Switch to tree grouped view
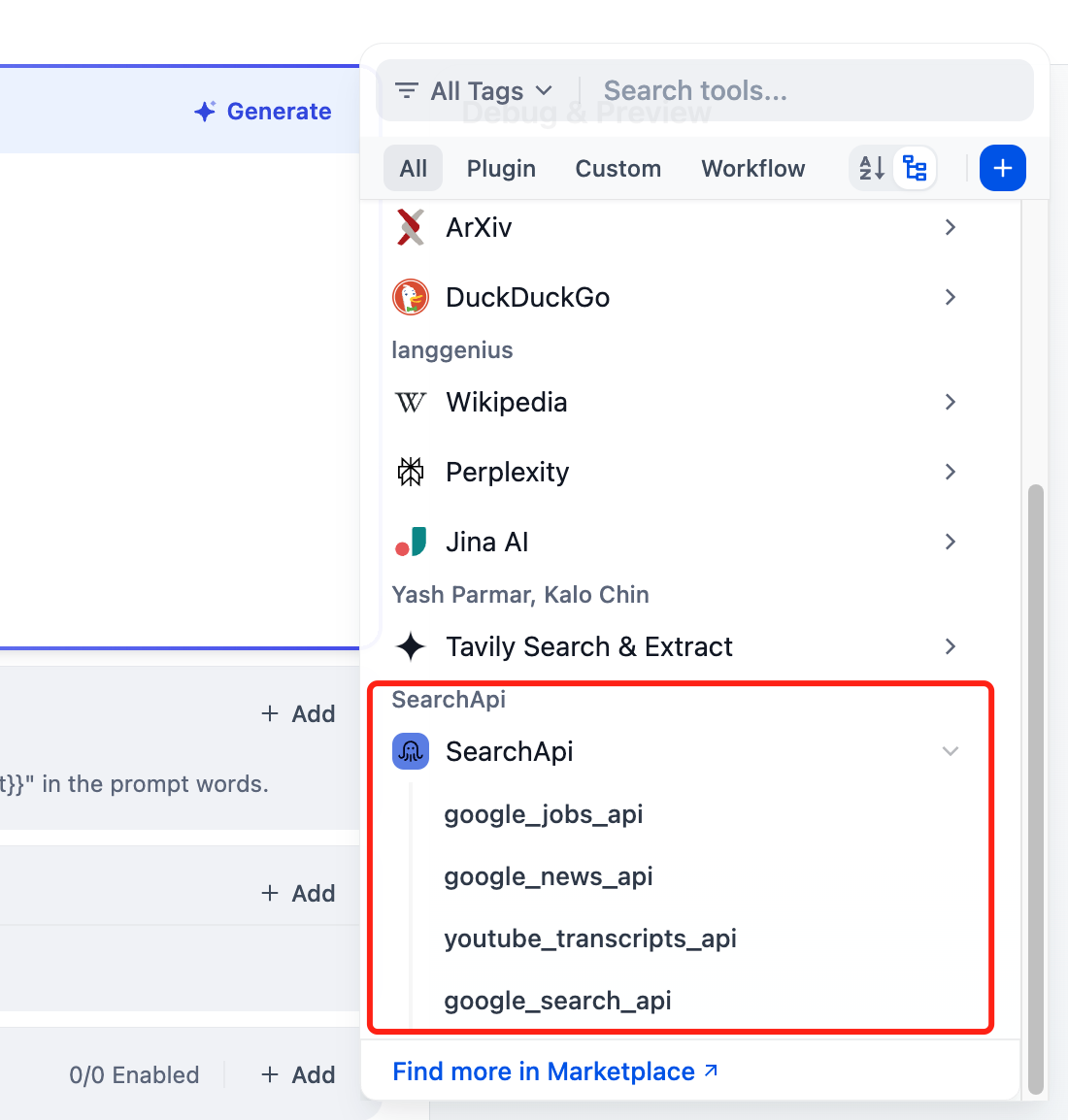 pyautogui.click(x=915, y=168)
